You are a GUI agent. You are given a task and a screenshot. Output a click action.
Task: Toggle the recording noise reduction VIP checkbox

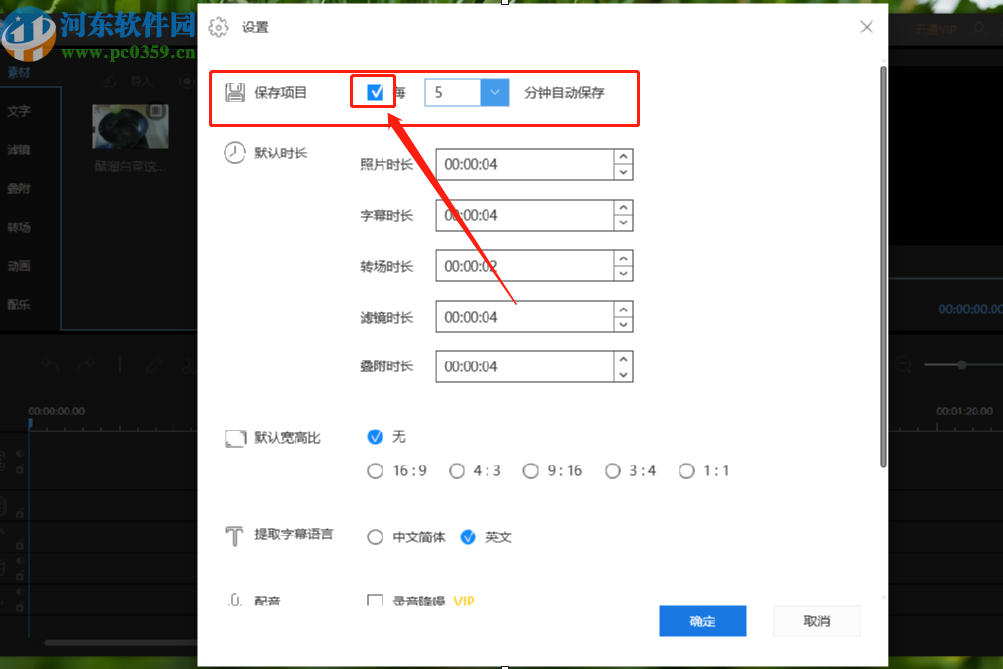375,601
